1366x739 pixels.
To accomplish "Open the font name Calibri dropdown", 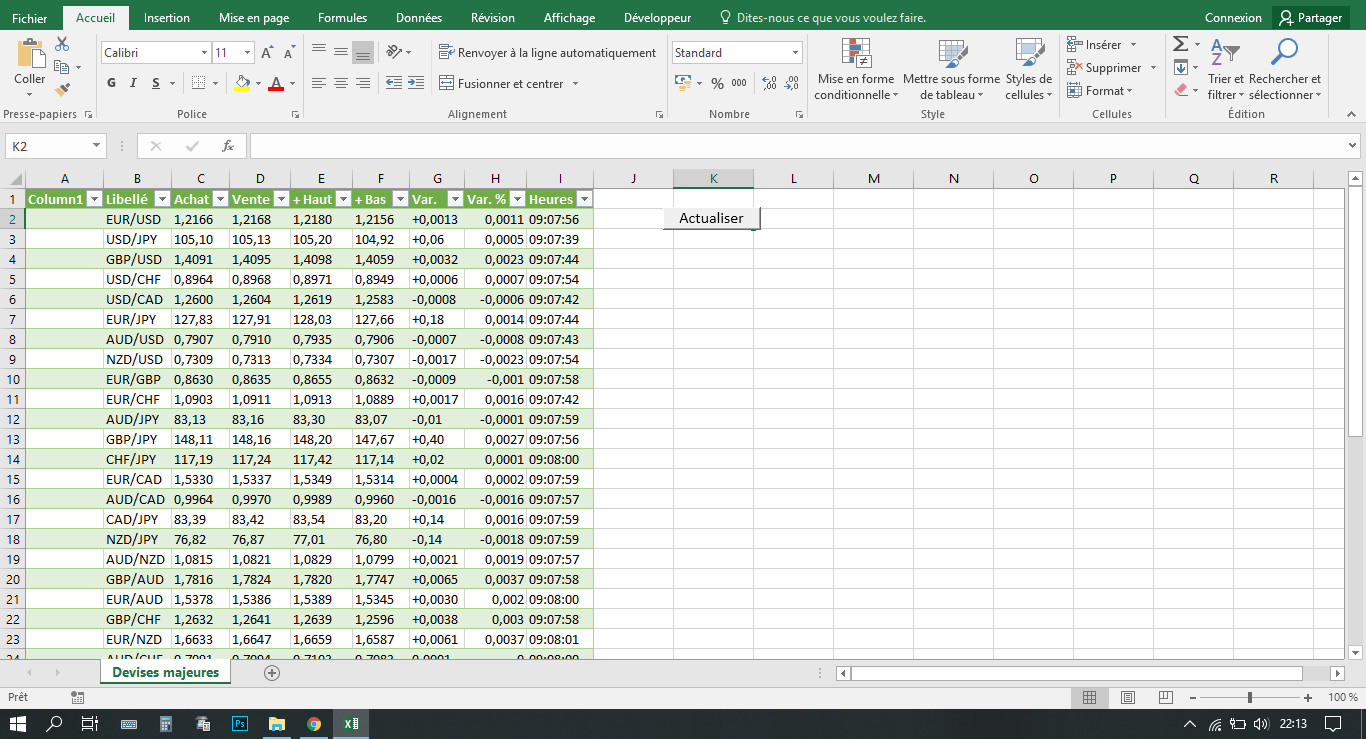I will pyautogui.click(x=204, y=53).
